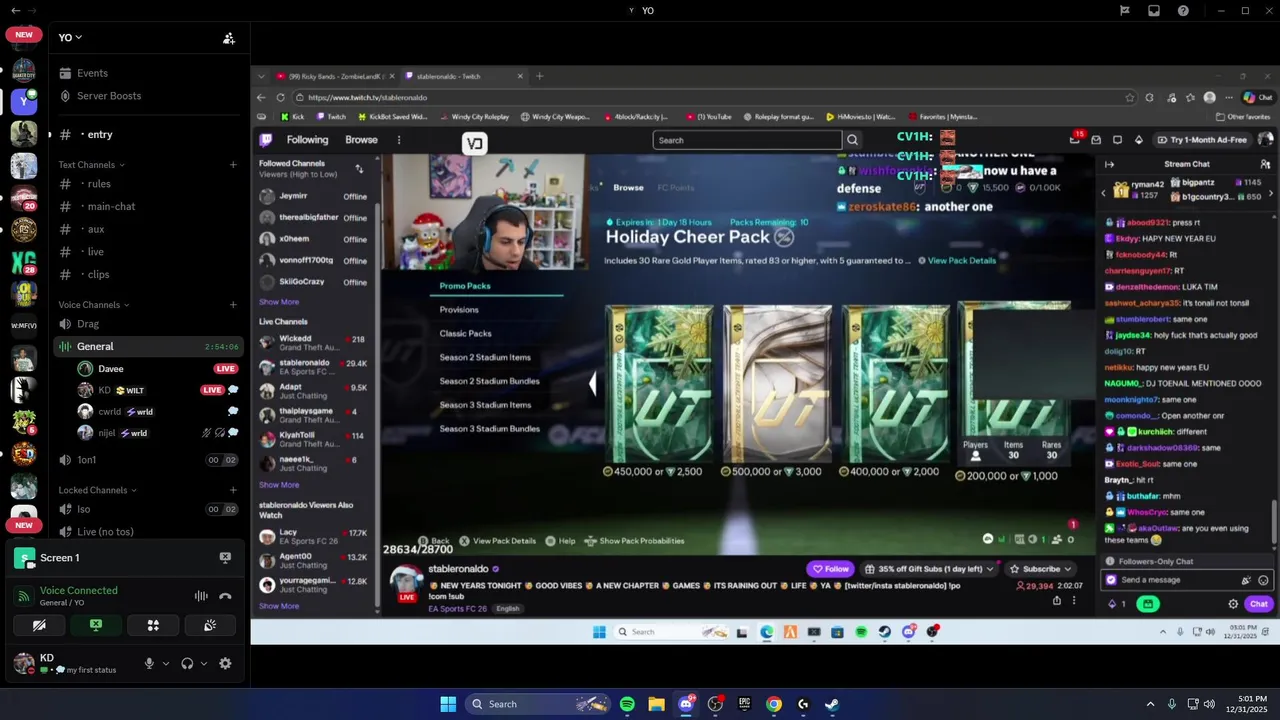Open the XG server icon
Image resolution: width=1280 pixels, height=720 pixels.
[x=24, y=263]
